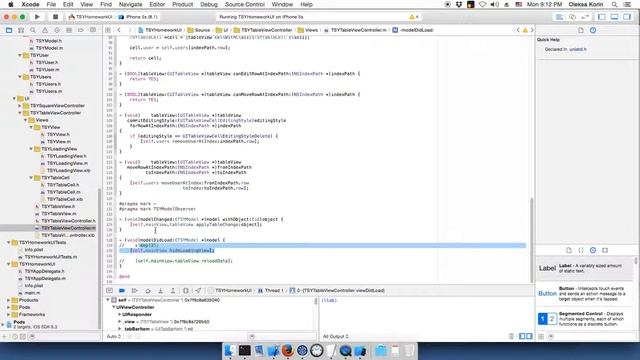
Task: Clear the console with the trash icon
Action: [511, 336]
